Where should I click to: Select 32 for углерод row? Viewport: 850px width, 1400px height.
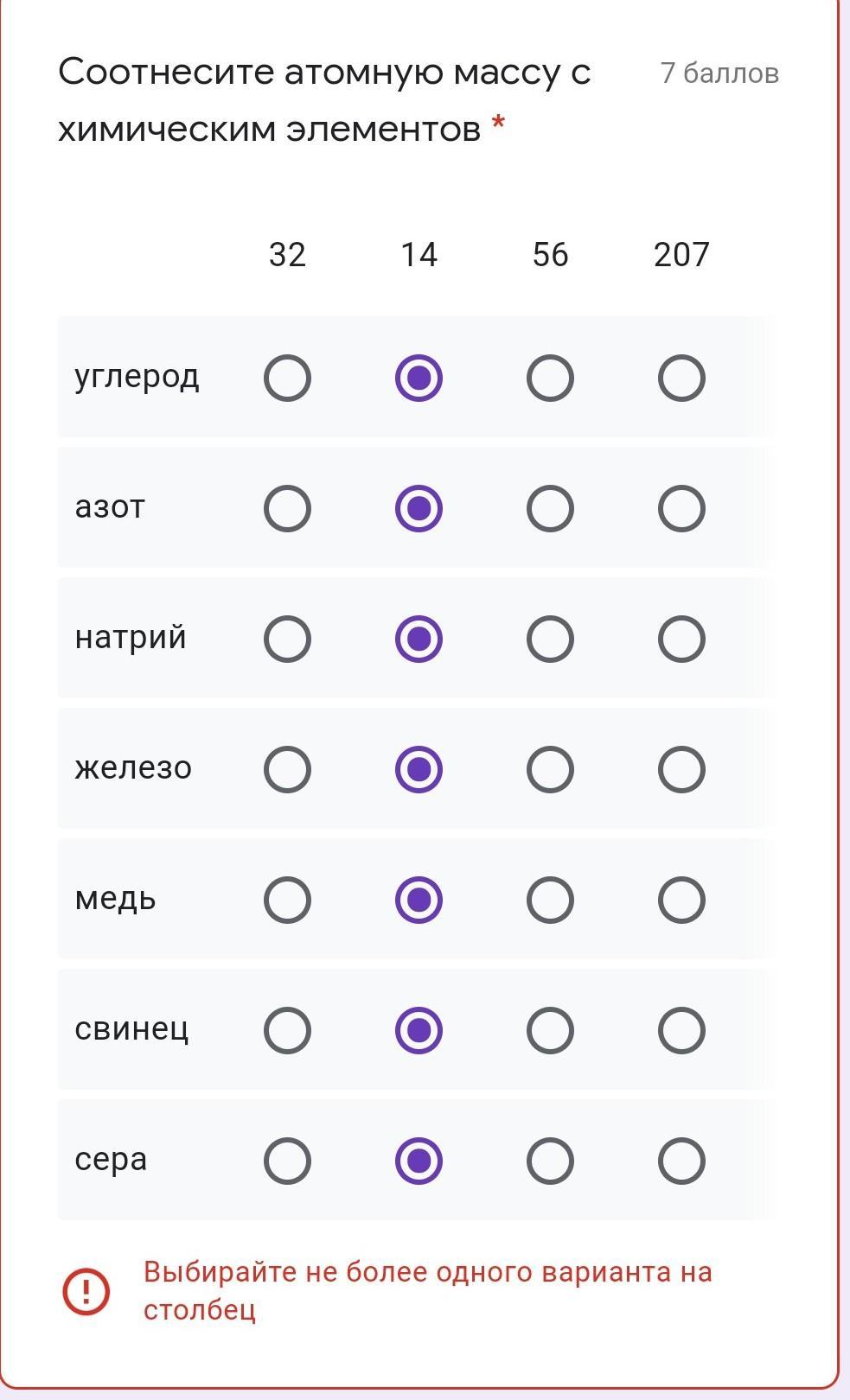point(287,379)
